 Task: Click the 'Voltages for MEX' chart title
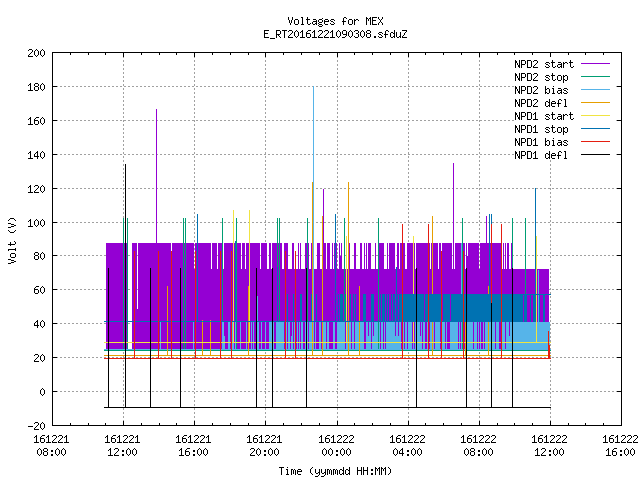point(335,21)
